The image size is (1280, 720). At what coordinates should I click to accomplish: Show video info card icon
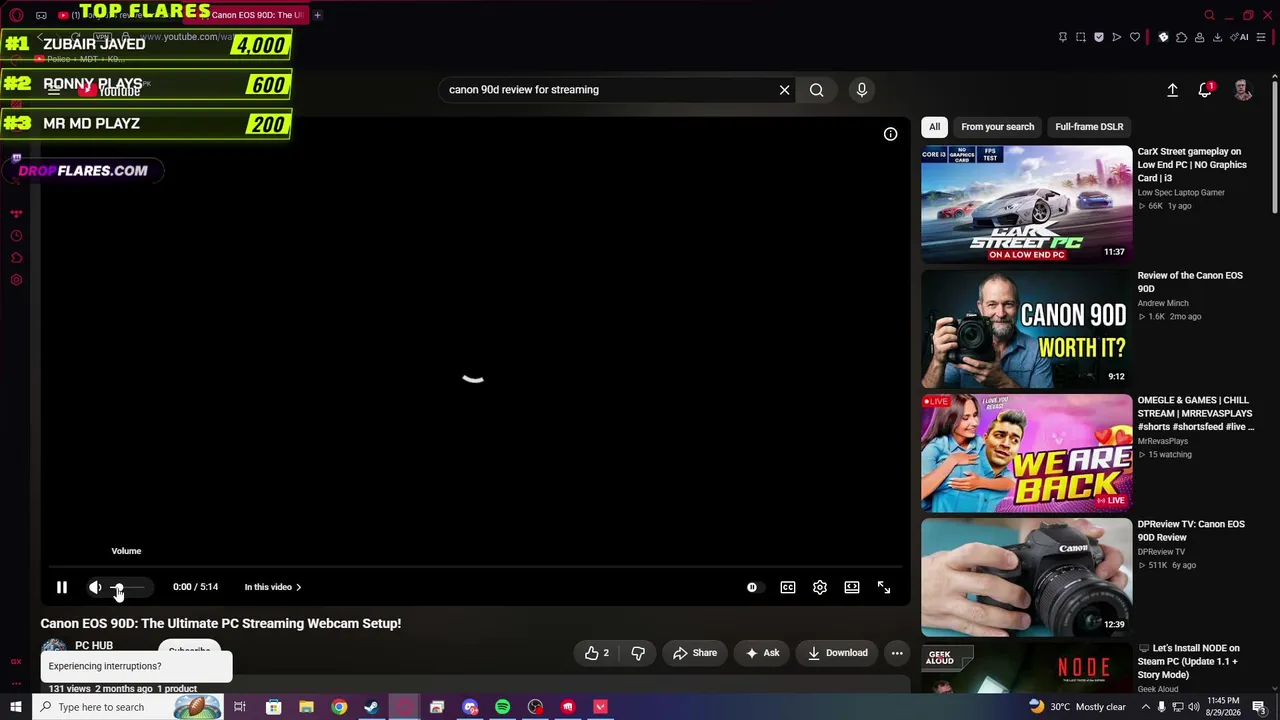coord(890,134)
